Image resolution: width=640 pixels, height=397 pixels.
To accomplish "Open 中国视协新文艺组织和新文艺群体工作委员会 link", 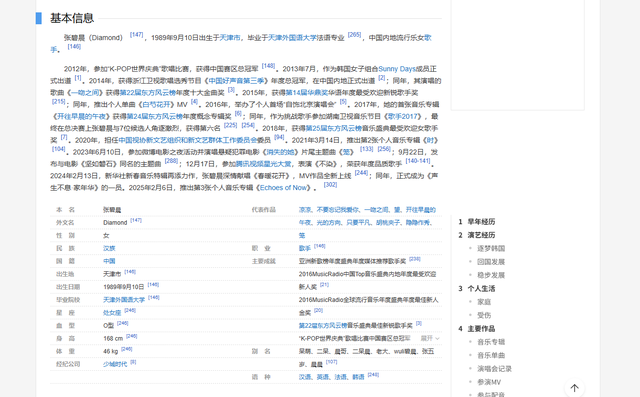I will coord(188,140).
